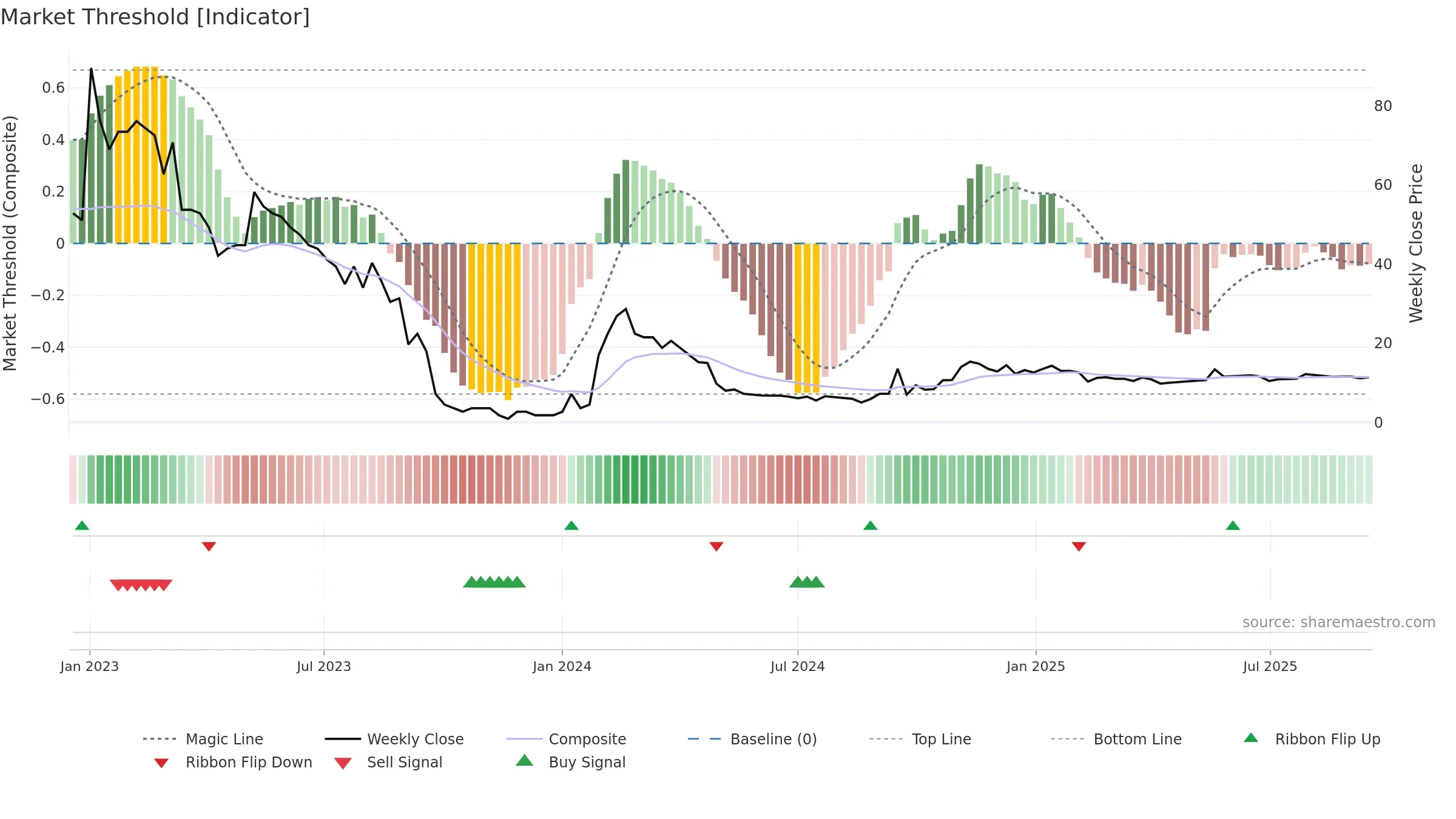Screen dimensions: 1456x819
Task: Click the 60 right axis tick label
Action: tap(1383, 185)
